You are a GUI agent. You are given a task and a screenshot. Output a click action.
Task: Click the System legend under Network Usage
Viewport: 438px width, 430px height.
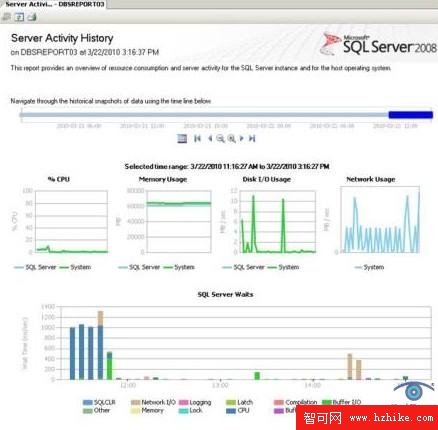point(369,267)
